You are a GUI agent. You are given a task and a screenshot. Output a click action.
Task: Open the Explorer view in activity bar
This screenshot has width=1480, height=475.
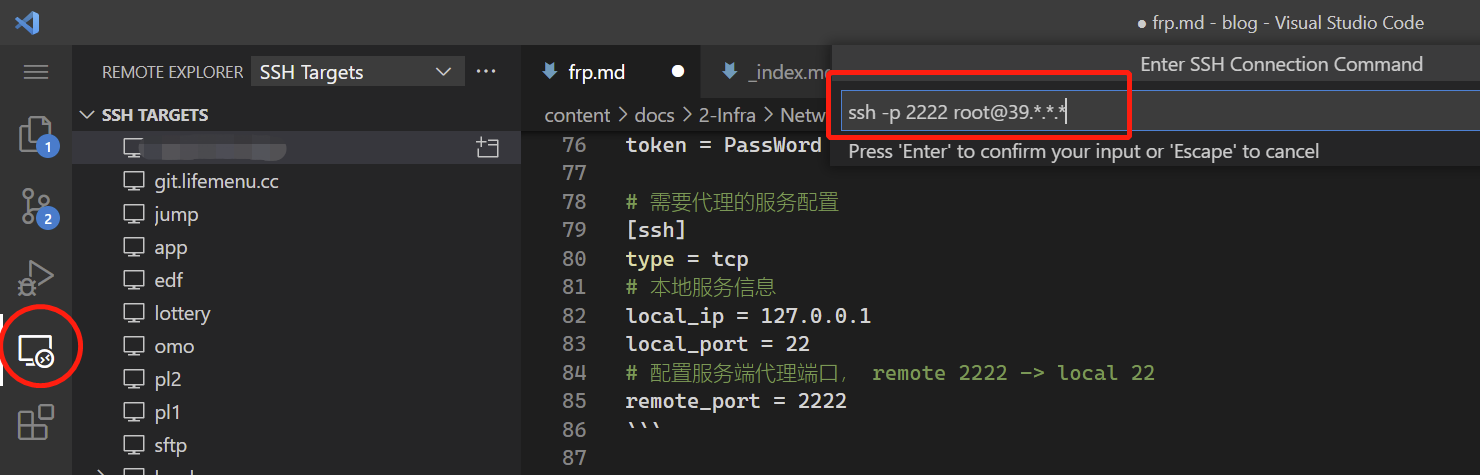click(36, 136)
